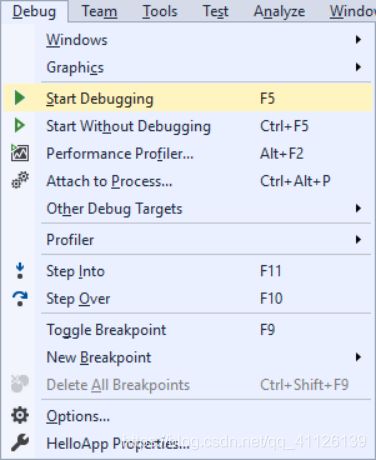The height and width of the screenshot is (460, 376).
Task: Click the Attach to Process gears icon
Action: click(x=20, y=180)
